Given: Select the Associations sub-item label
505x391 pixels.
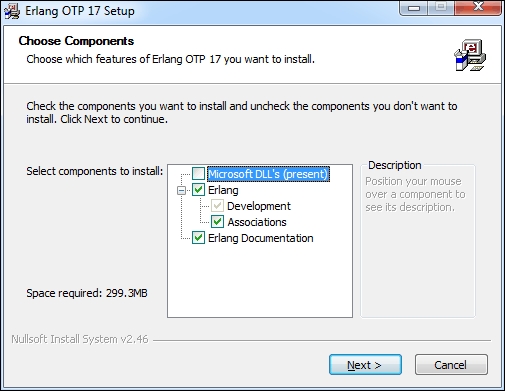Looking at the screenshot, I should 257,222.
